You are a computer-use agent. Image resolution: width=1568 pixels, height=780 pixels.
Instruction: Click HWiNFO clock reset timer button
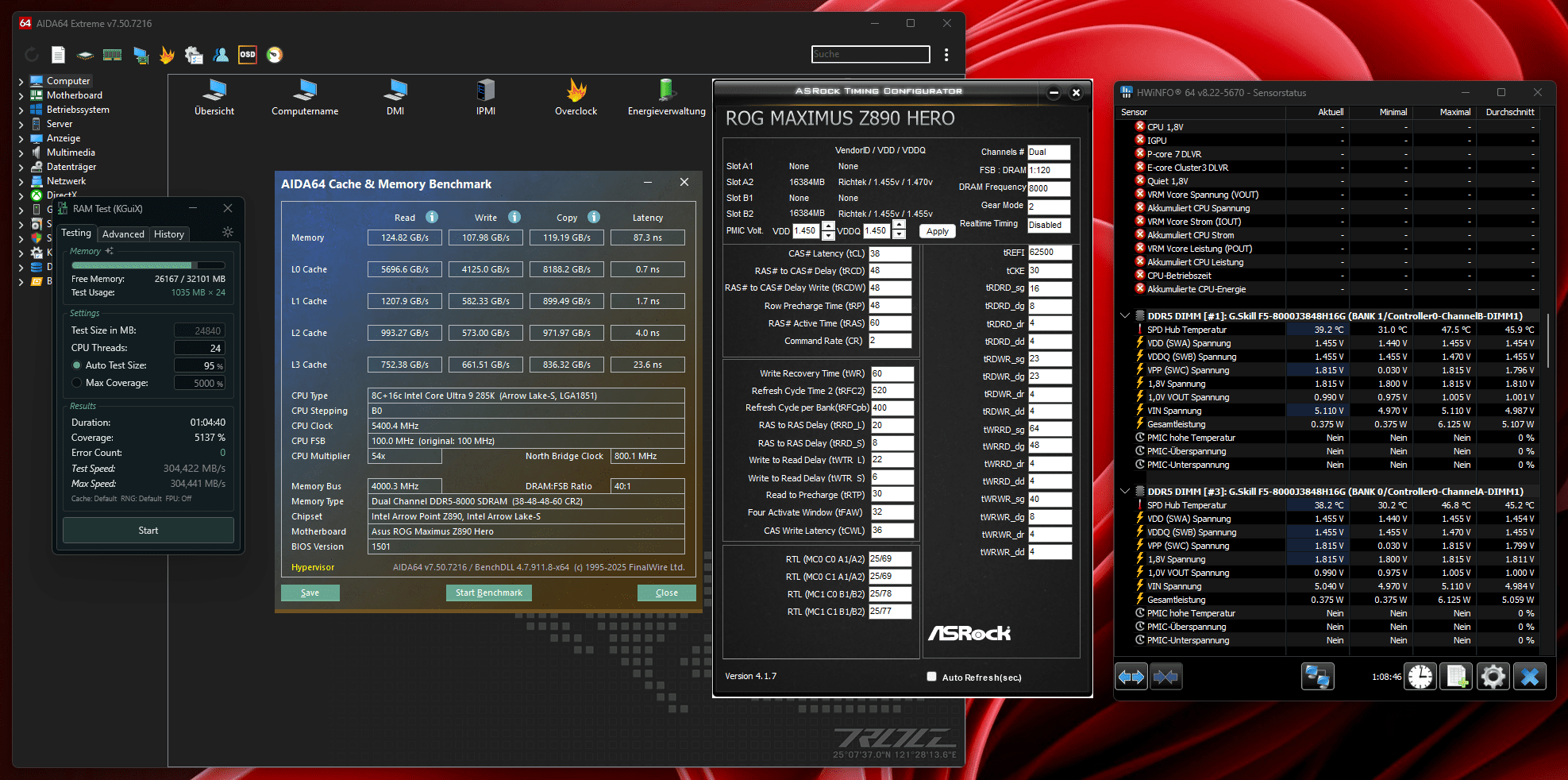[1420, 677]
